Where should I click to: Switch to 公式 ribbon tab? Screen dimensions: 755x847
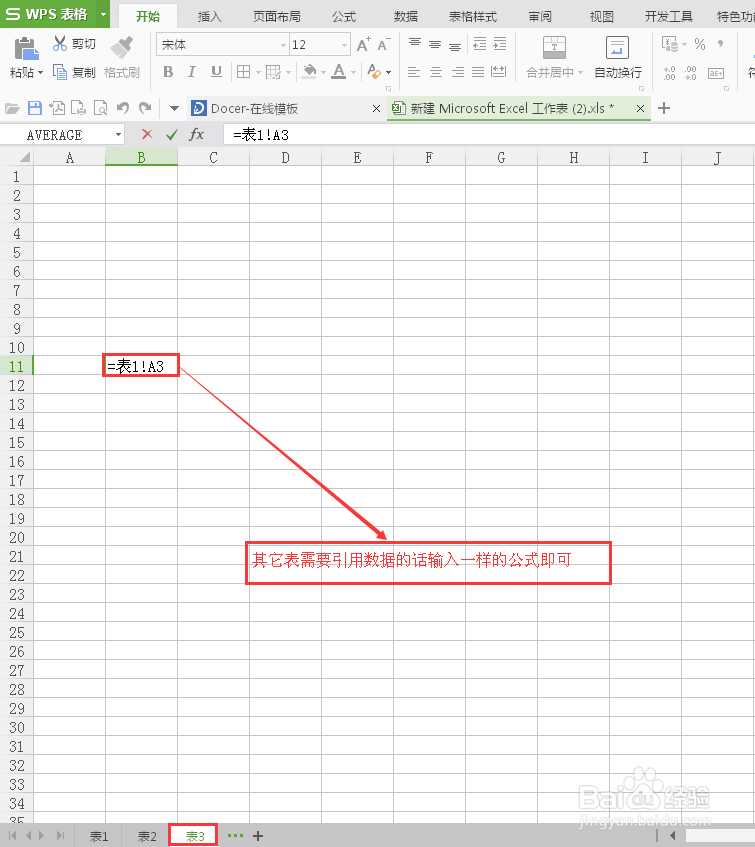click(x=344, y=16)
